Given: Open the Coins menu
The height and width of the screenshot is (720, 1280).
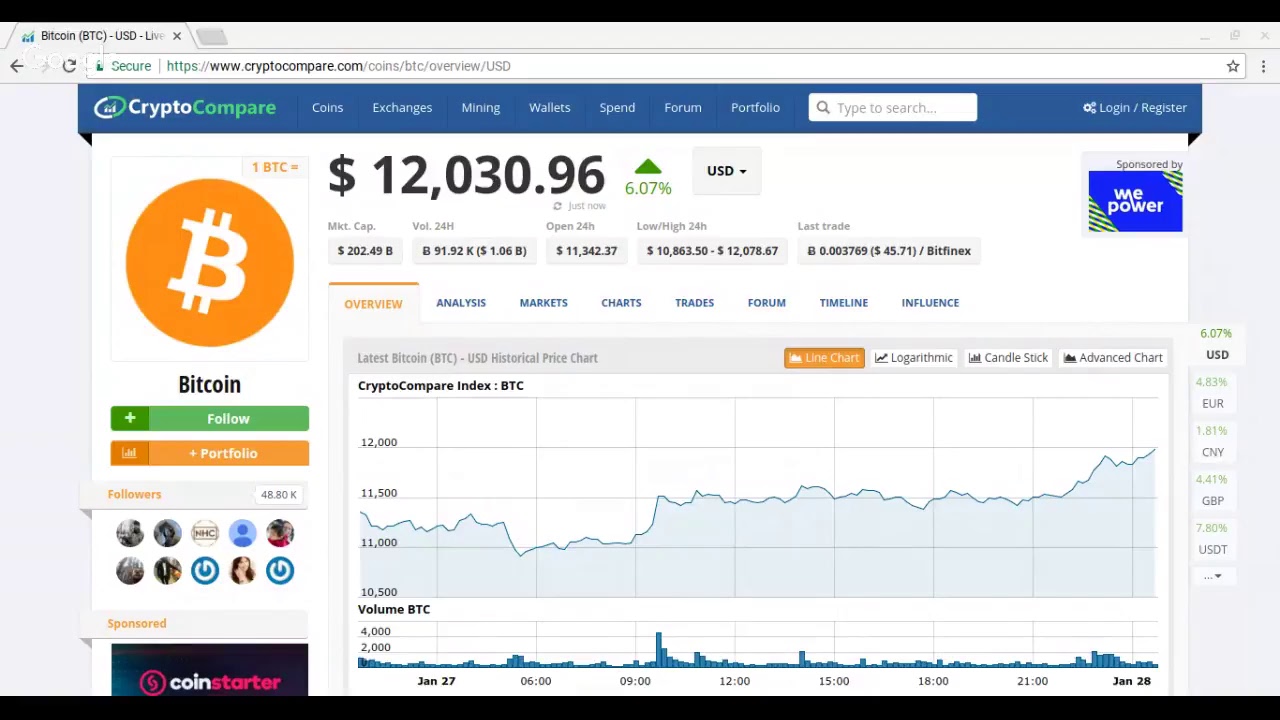Looking at the screenshot, I should pos(327,107).
